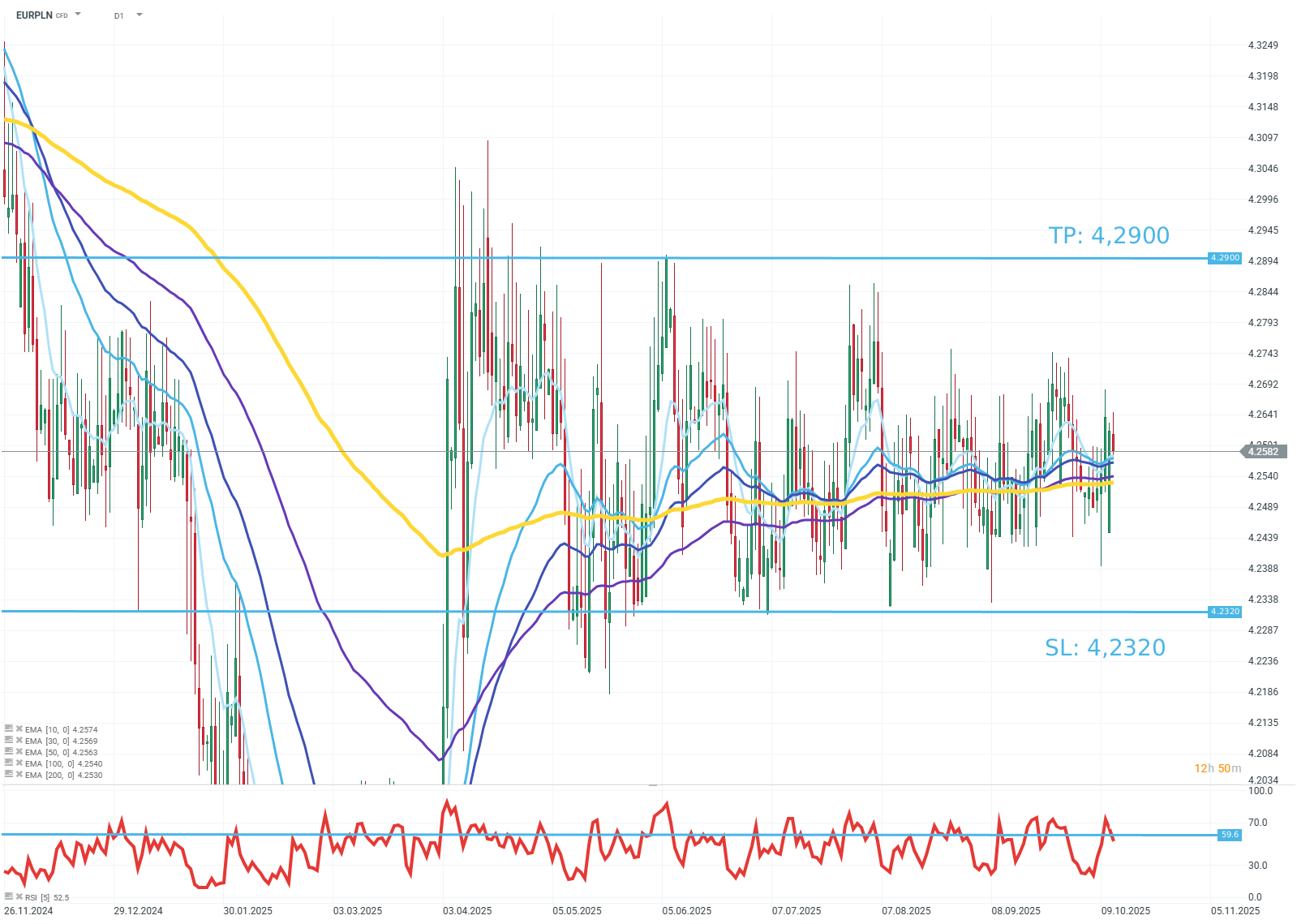Click the SL: 4,2320 text annotation
The width and height of the screenshot is (1297, 924).
(1105, 647)
